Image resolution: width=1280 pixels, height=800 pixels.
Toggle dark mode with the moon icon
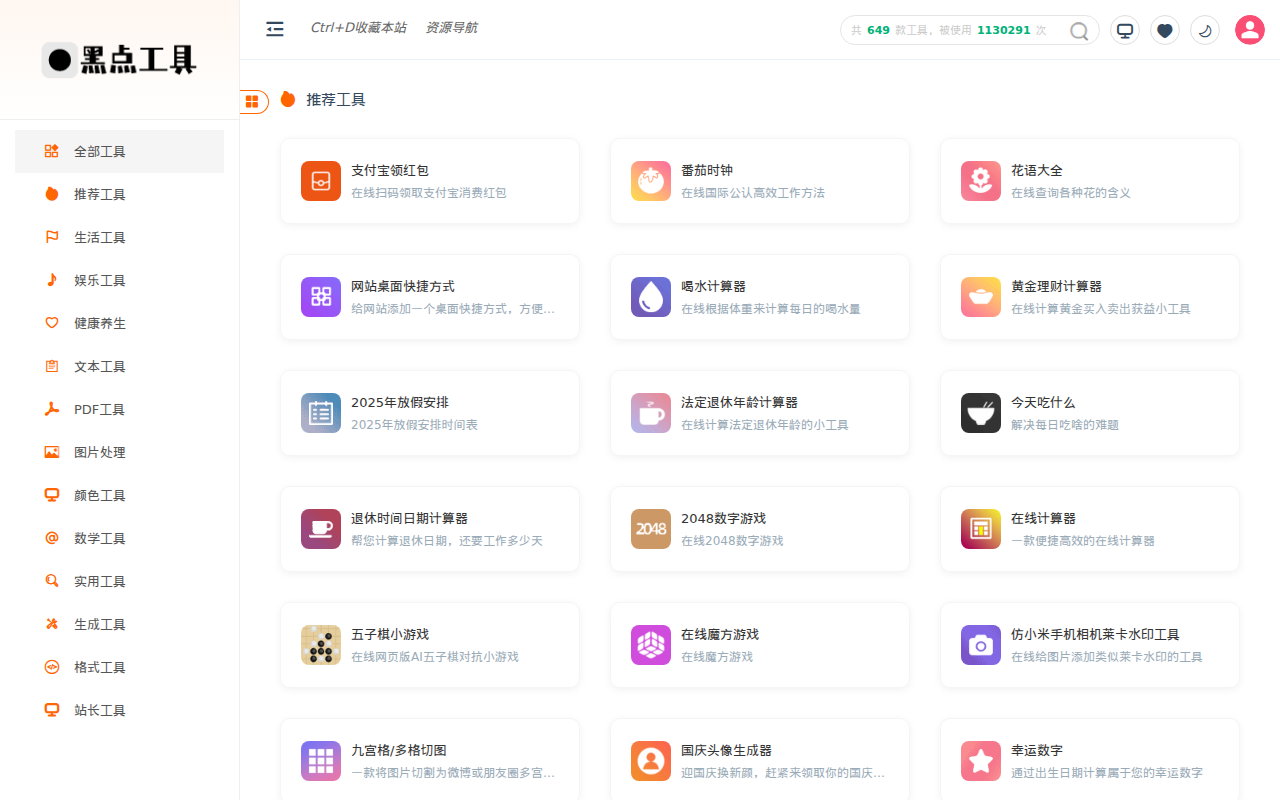click(1204, 30)
